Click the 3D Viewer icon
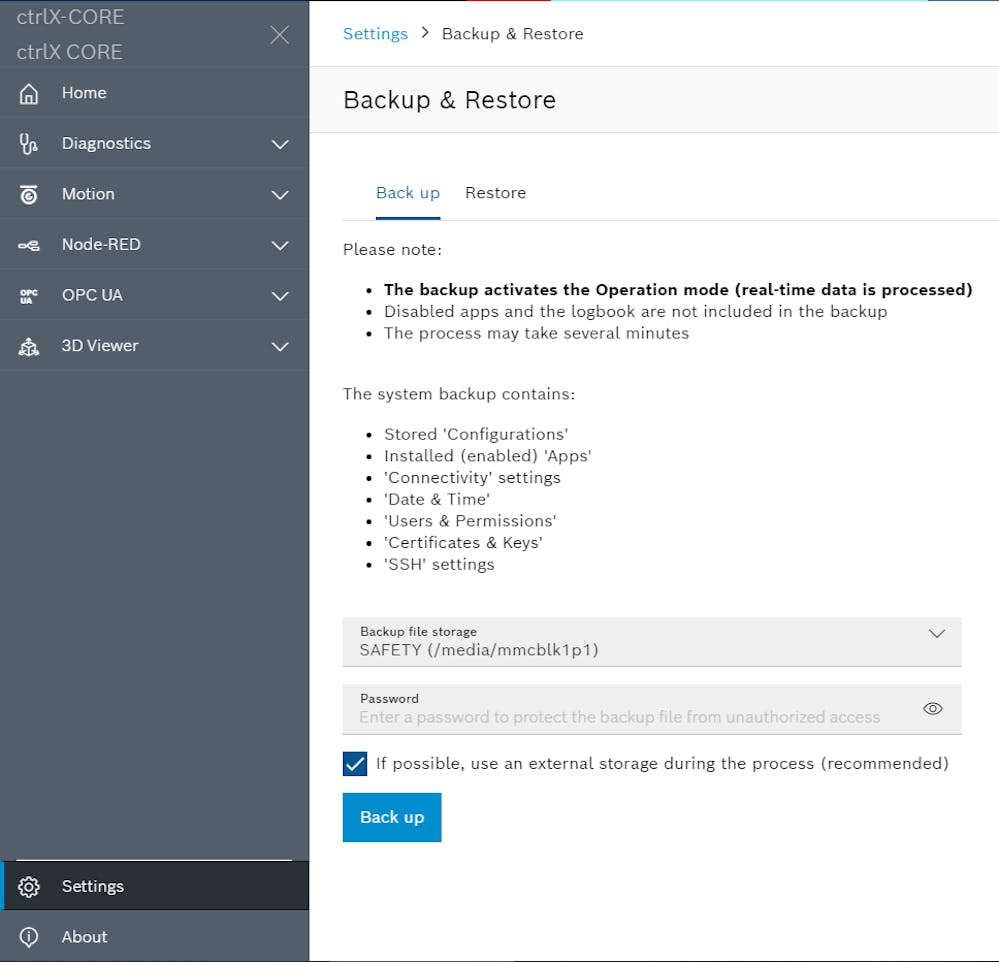Image resolution: width=999 pixels, height=962 pixels. pyautogui.click(x=29, y=346)
